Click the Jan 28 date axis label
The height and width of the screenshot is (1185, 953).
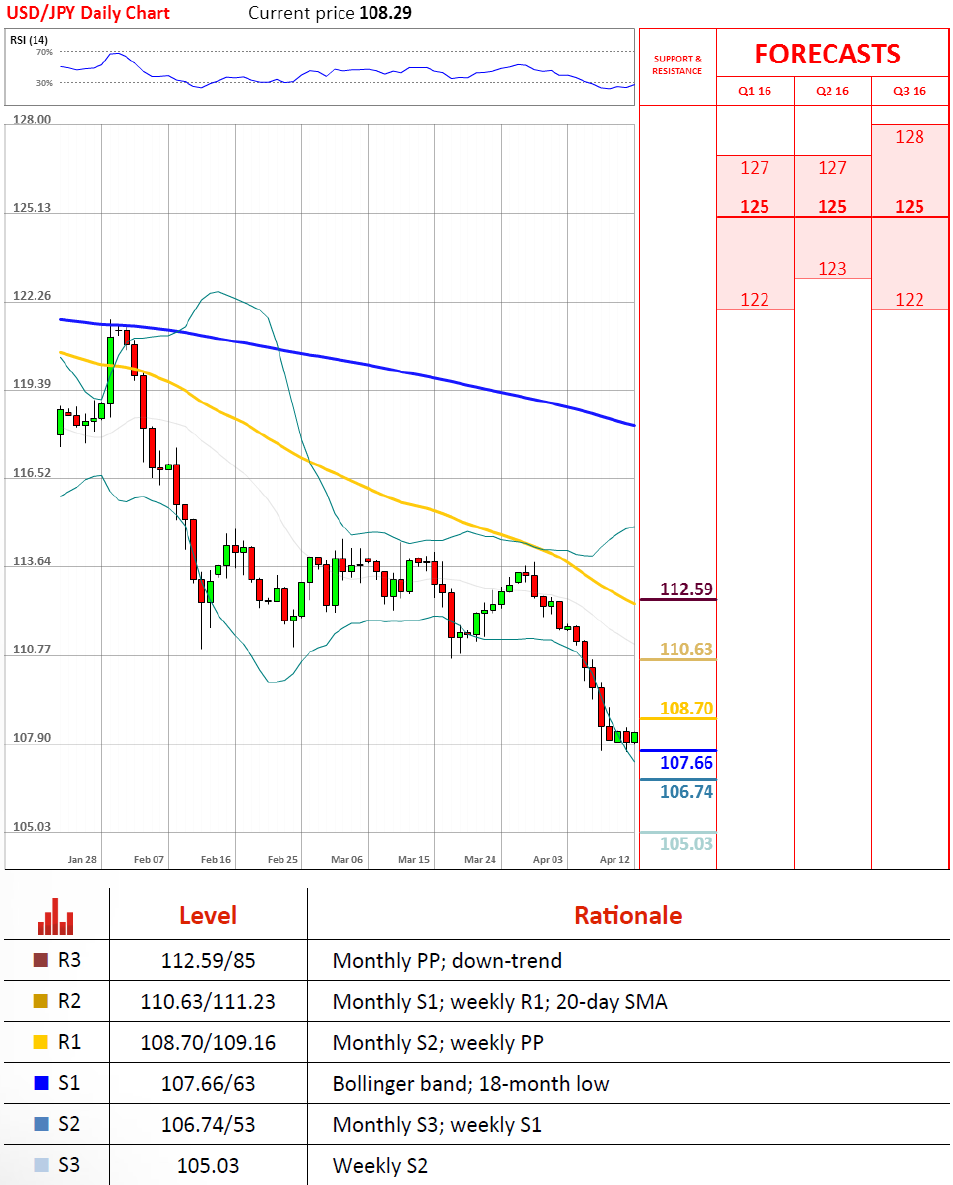pyautogui.click(x=82, y=859)
